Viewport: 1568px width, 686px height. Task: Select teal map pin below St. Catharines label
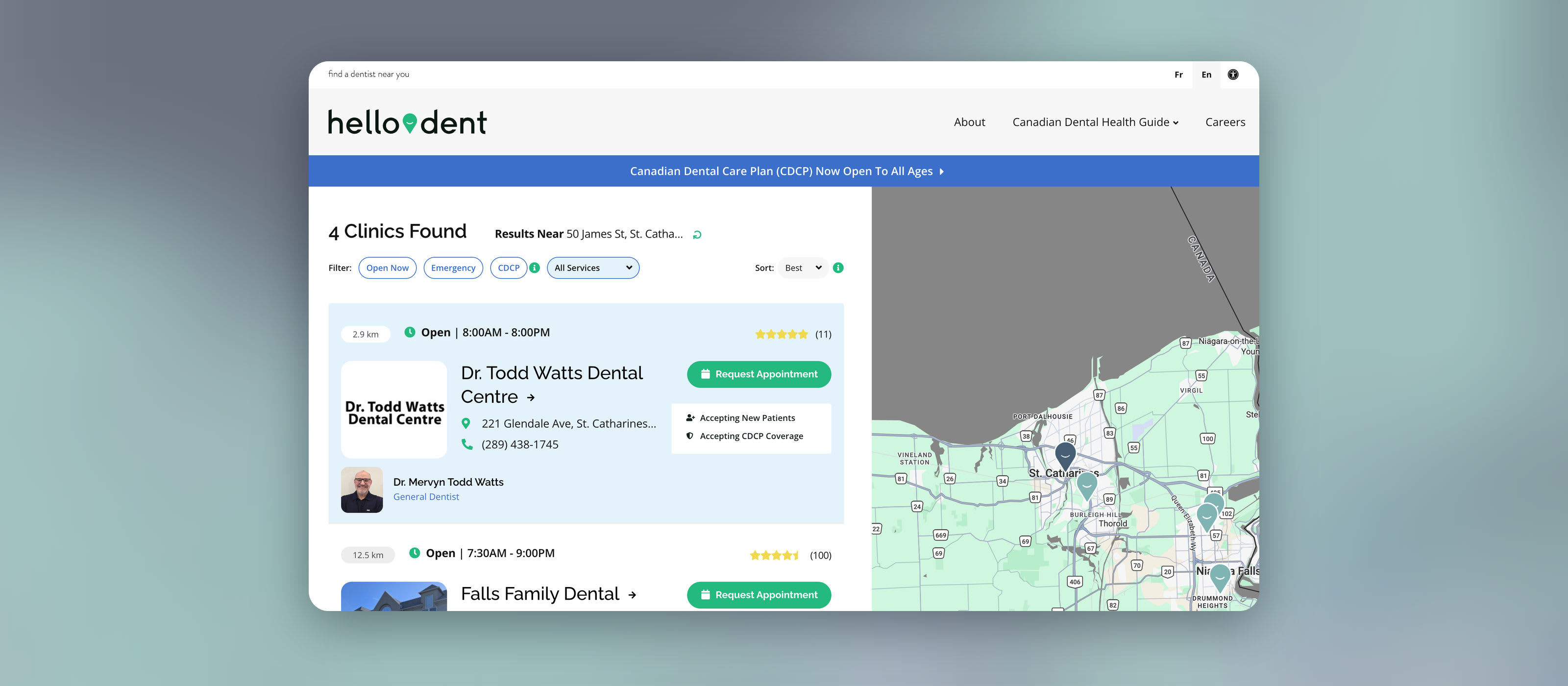click(x=1086, y=487)
